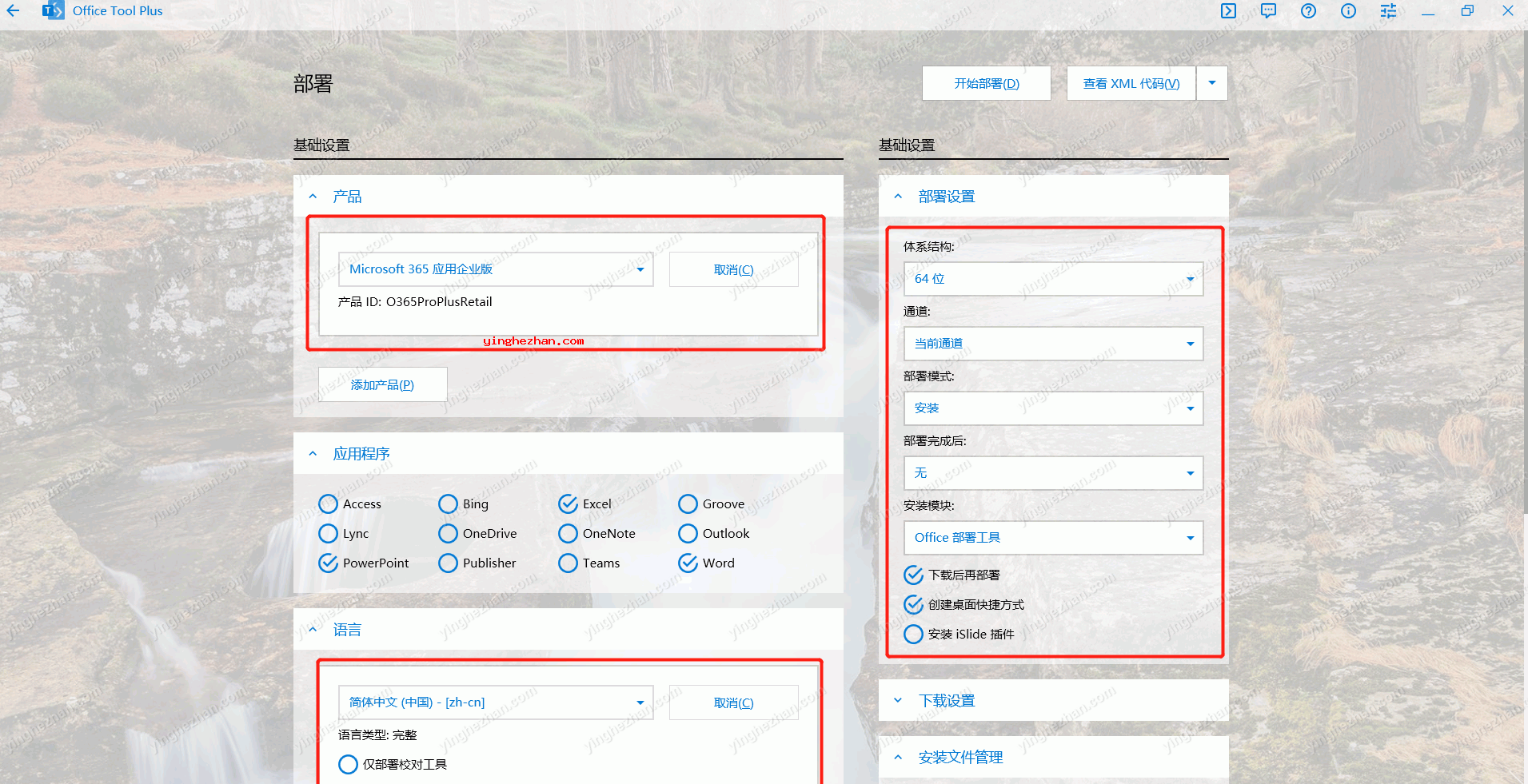Click the vertical scrollbar on the right edge
1528x784 pixels.
(x=1524, y=272)
